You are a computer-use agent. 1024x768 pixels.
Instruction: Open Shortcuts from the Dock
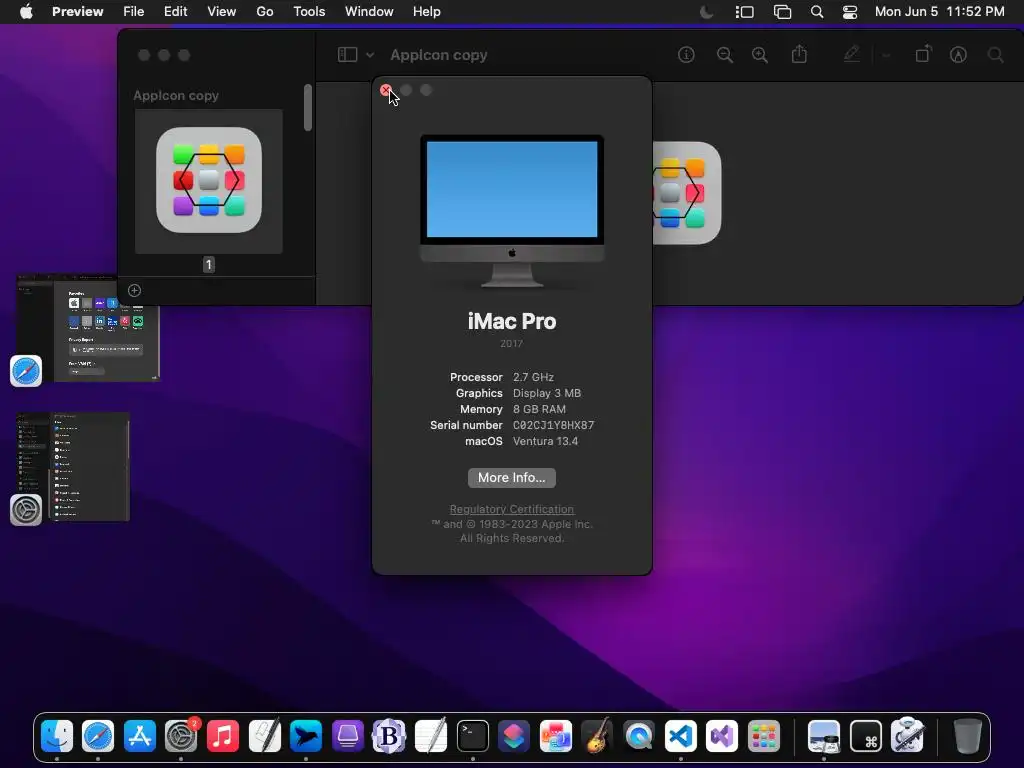pos(514,736)
